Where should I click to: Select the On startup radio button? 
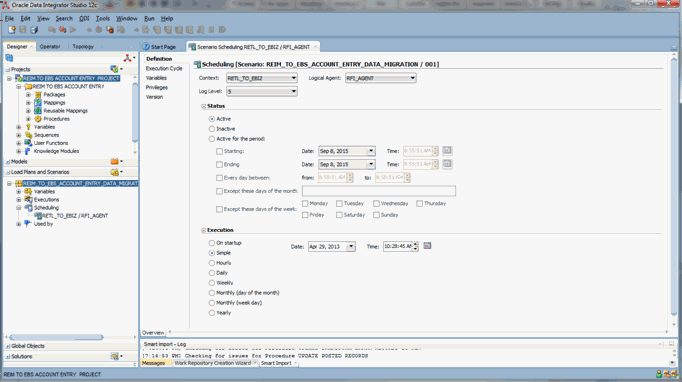pos(212,243)
